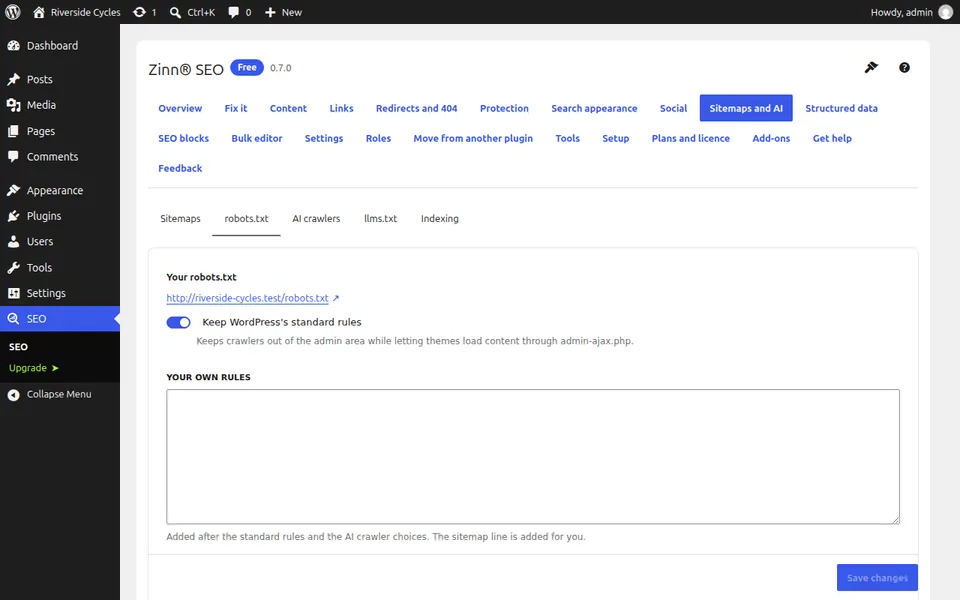Viewport: 960px width, 600px height.
Task: Open the Structured data tab
Action: (841, 108)
